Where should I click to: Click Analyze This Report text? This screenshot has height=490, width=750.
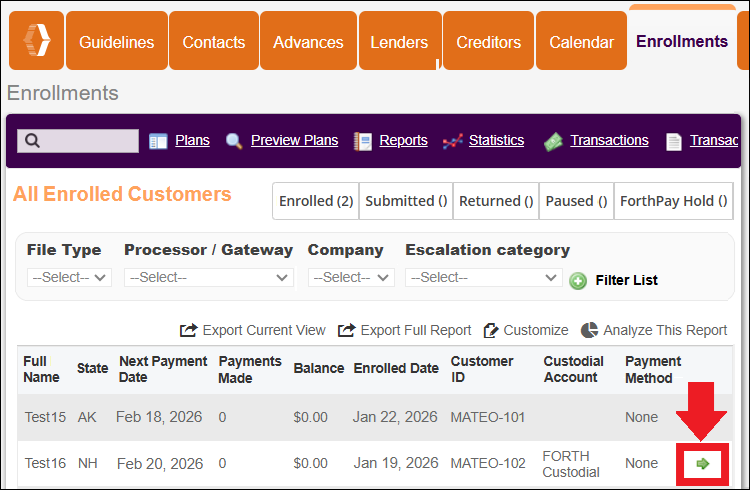[x=665, y=330]
